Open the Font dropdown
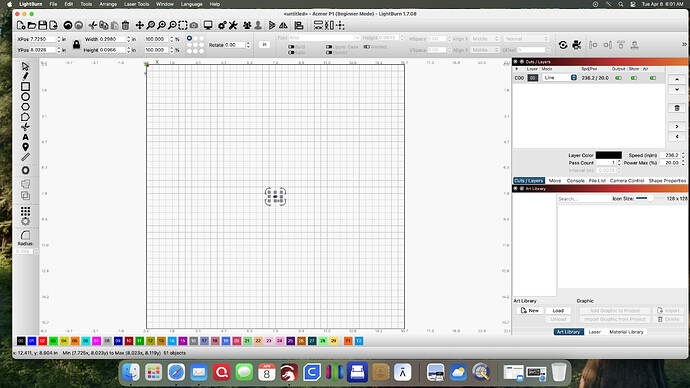This screenshot has height=388, width=690. (x=324, y=38)
